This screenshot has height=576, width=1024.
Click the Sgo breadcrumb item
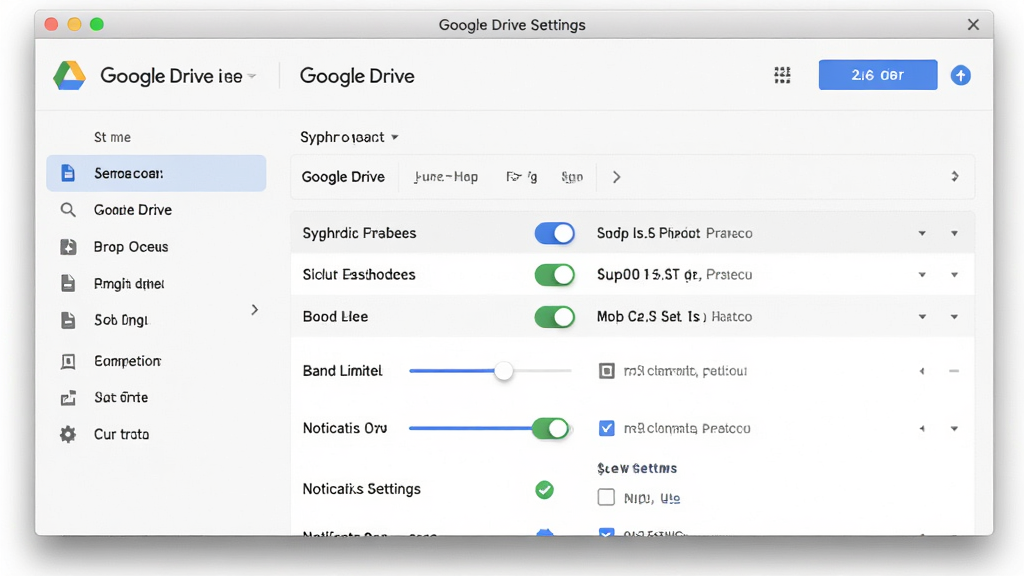point(571,177)
